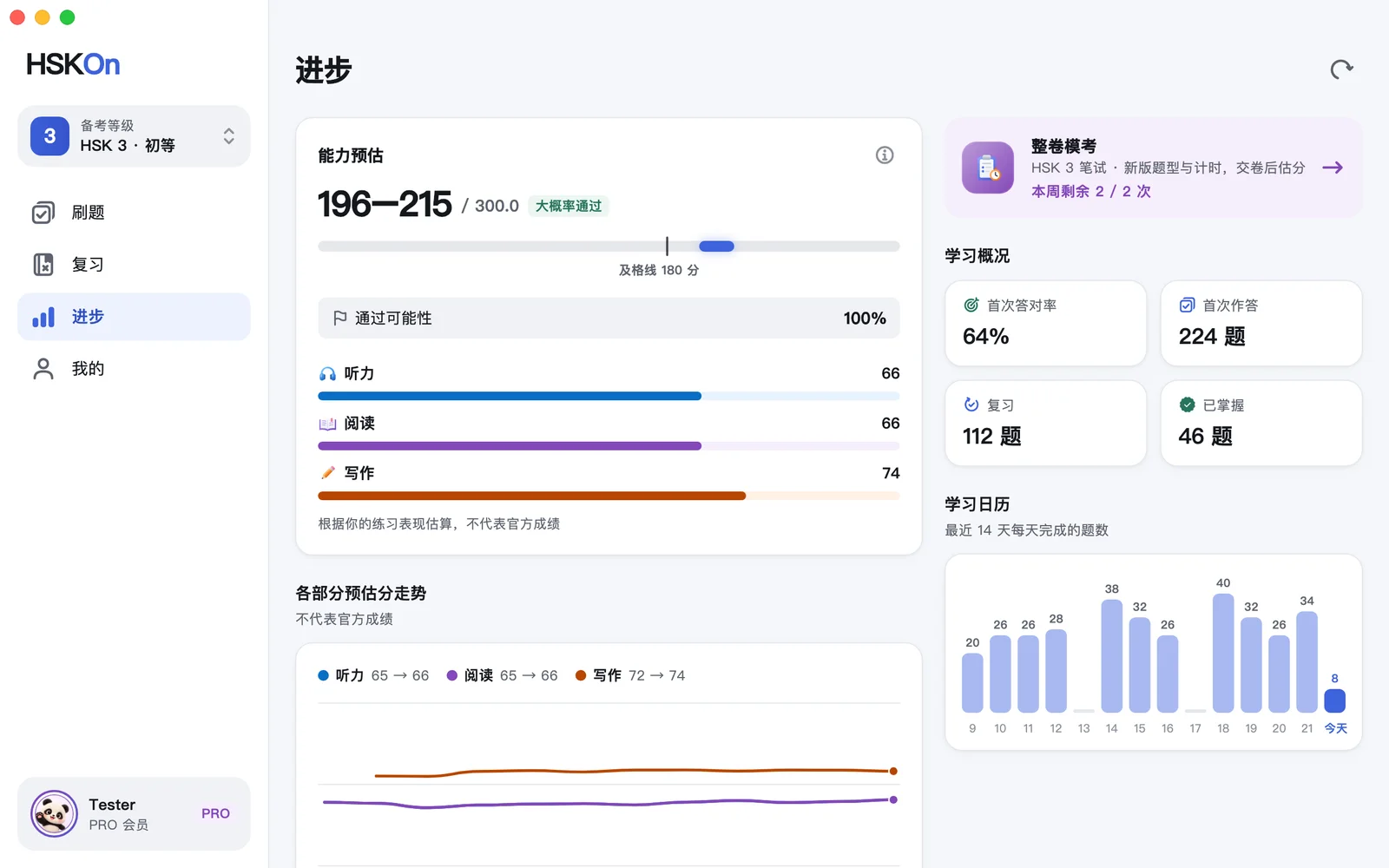The height and width of the screenshot is (868, 1389).
Task: Open the 首次答对率 64% card
Action: click(1045, 323)
